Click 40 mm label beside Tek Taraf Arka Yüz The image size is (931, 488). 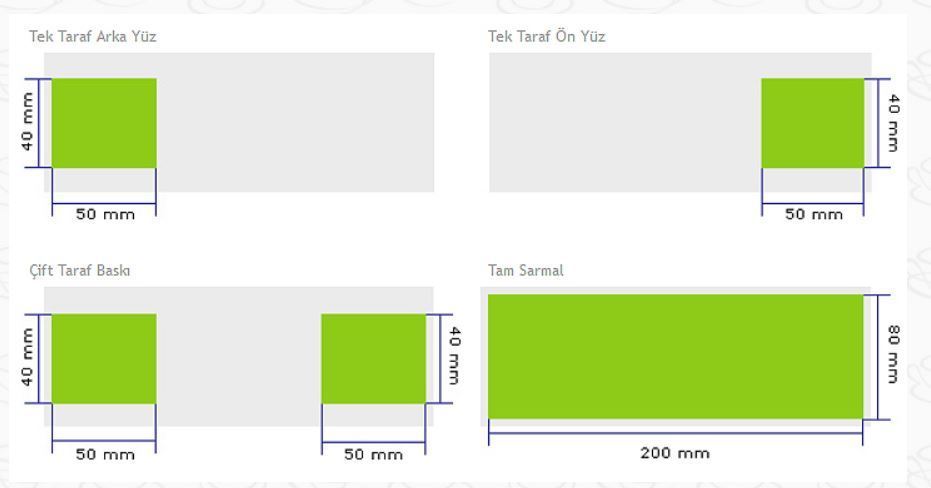click(27, 122)
